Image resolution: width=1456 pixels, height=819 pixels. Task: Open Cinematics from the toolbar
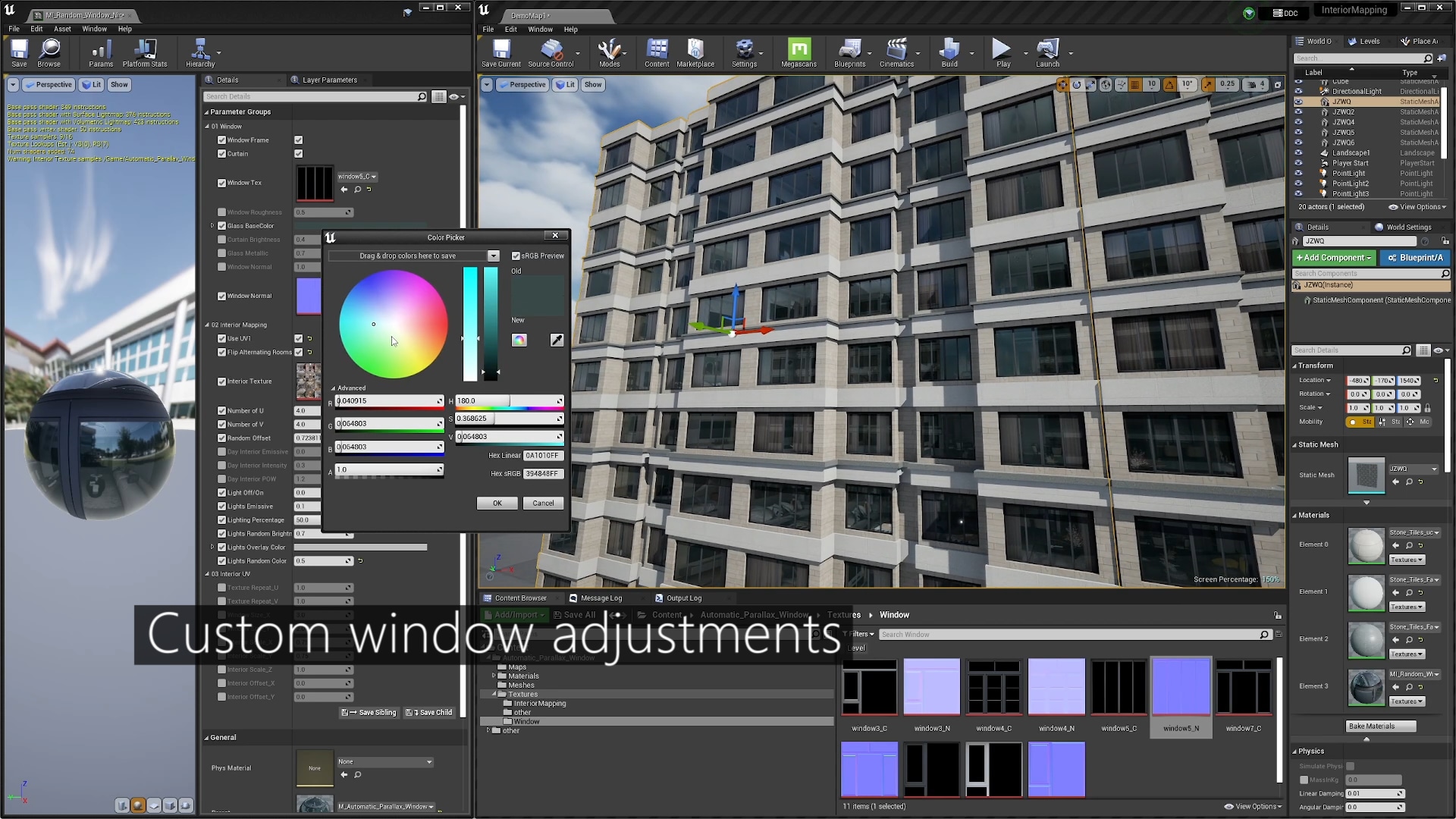pos(899,50)
